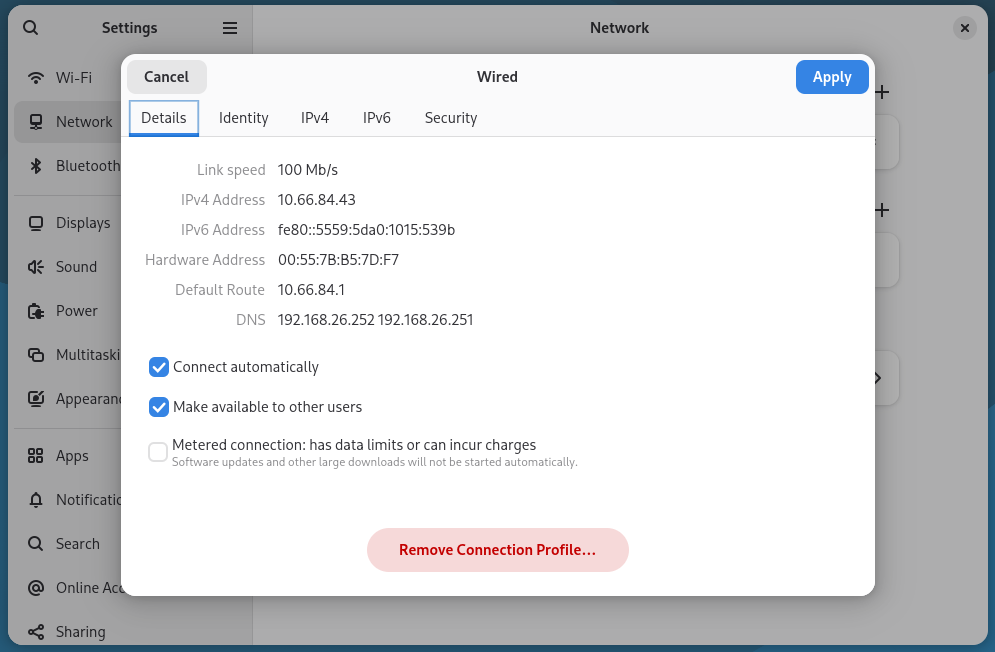This screenshot has height=652, width=995.
Task: Select the Security tab
Action: pyautogui.click(x=450, y=118)
